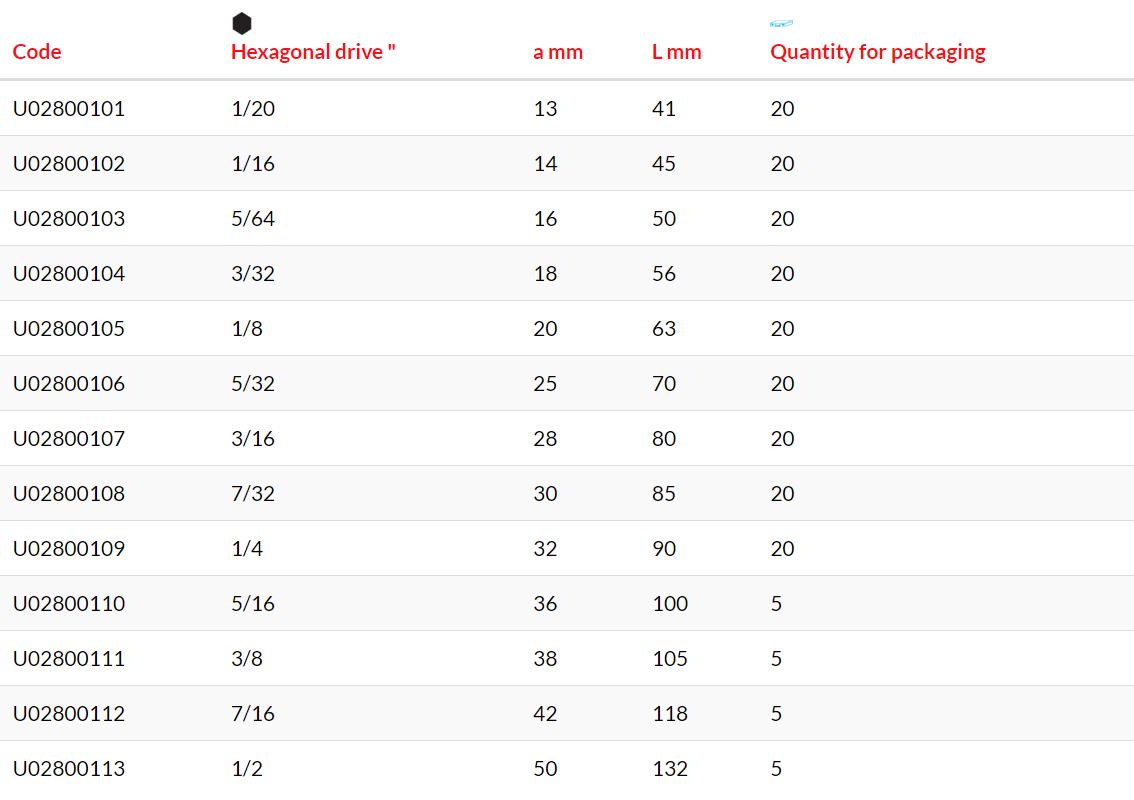The image size is (1134, 800).
Task: Click the 7/16 hexagonal drive value
Action: 253,713
